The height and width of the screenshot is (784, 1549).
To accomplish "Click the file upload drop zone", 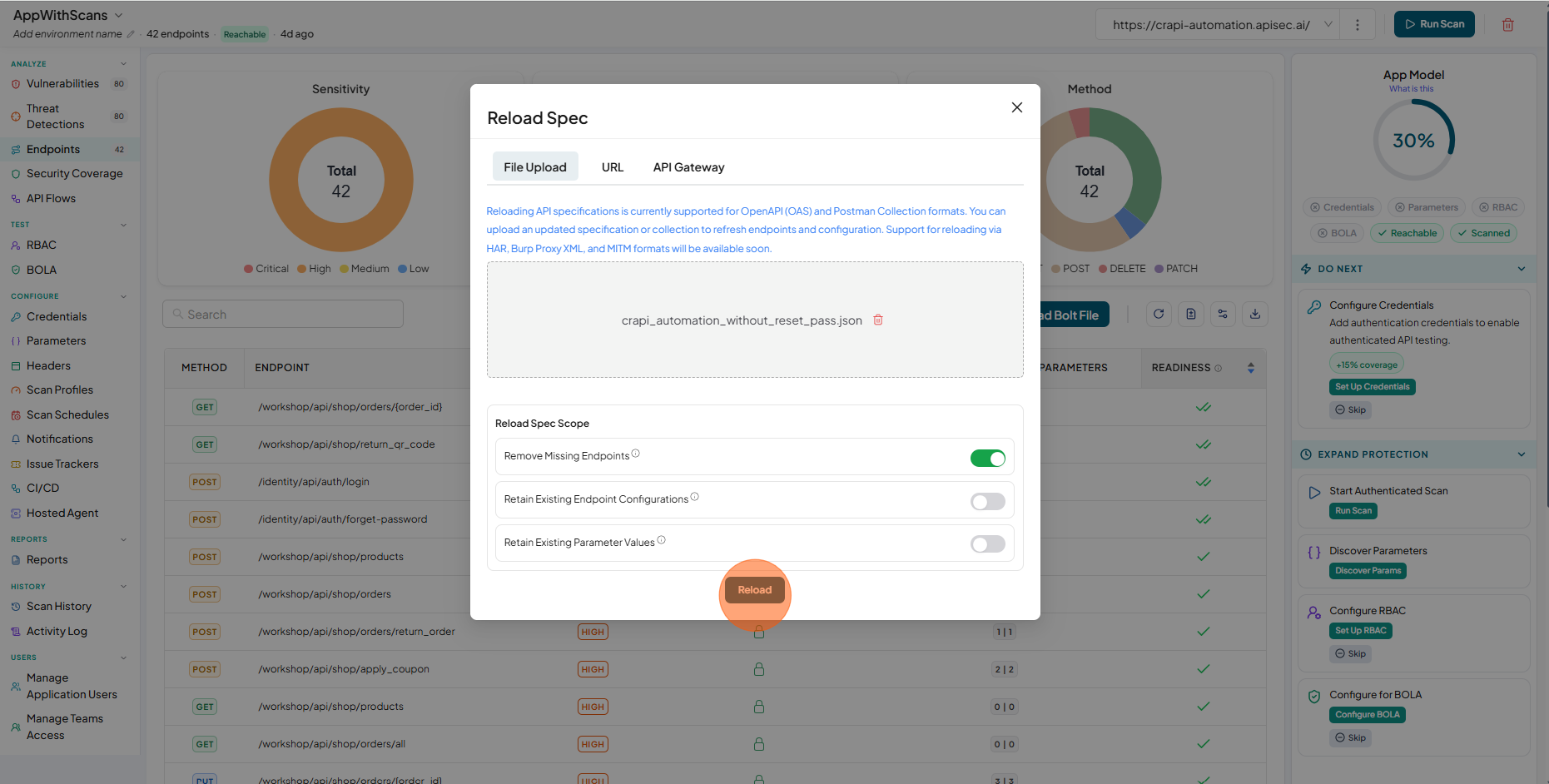I will point(755,320).
